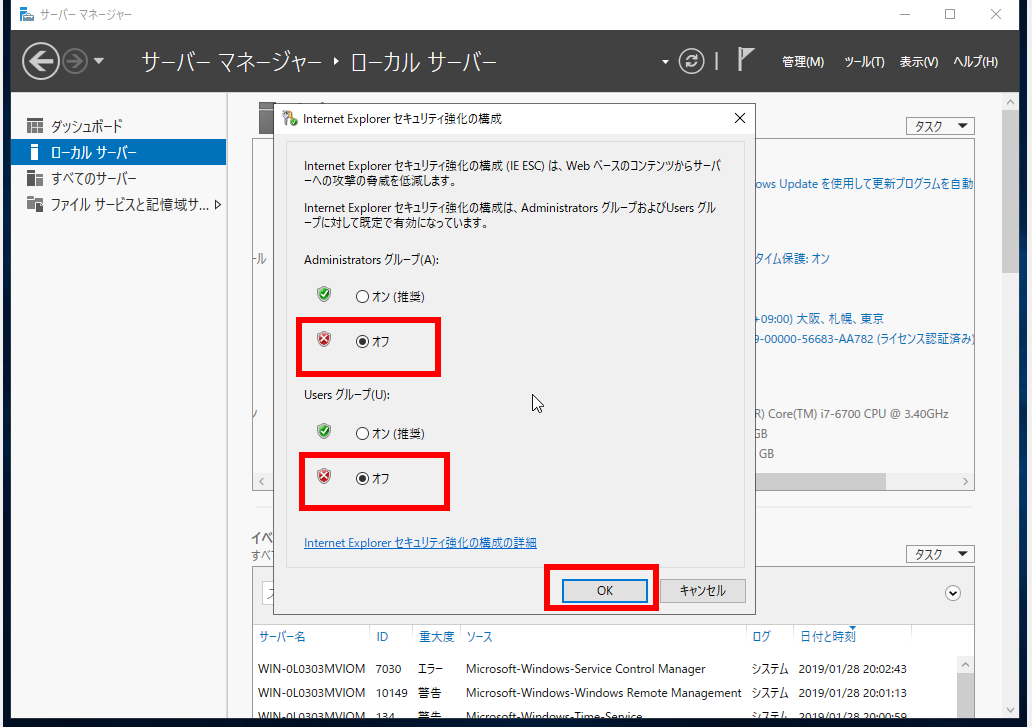Sort events by サーバー名 column
Image resolution: width=1032 pixels, height=727 pixels.
pos(282,636)
